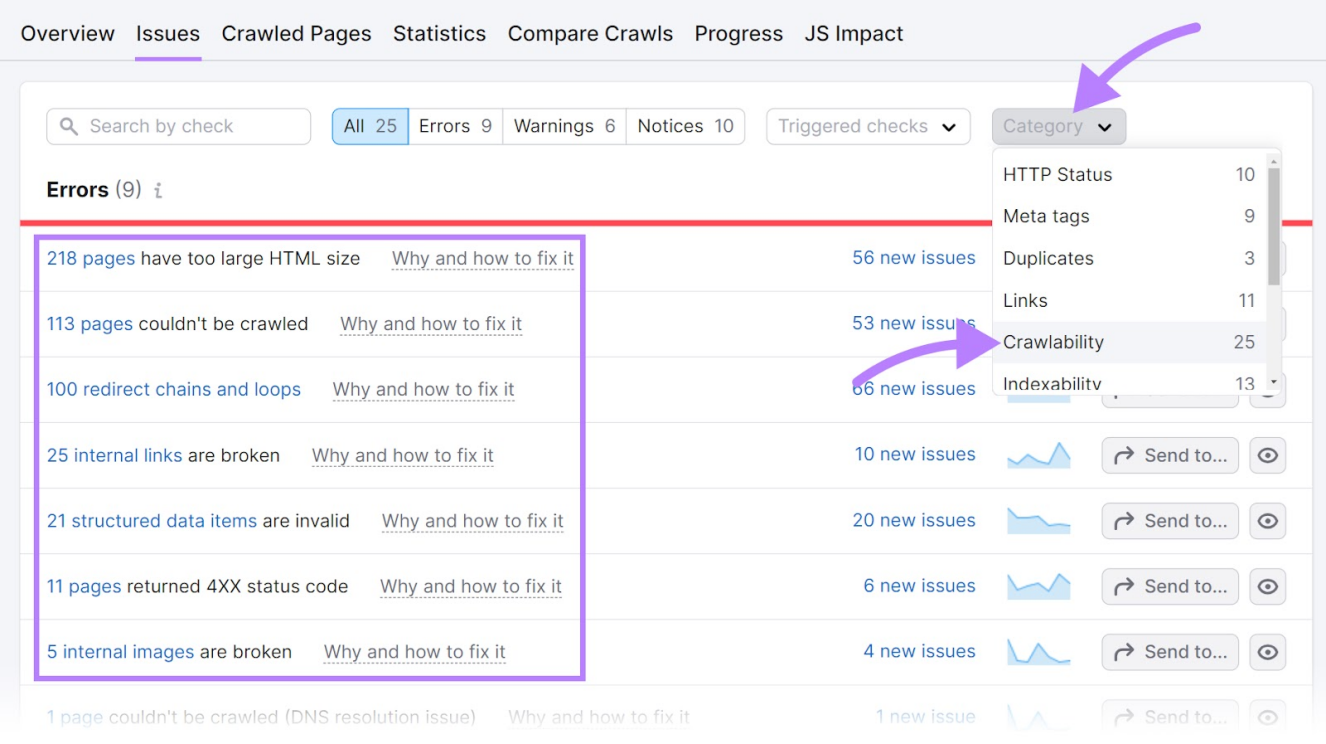Open the Triggered checks dropdown
Screen dimensions: 1326x744
click(x=867, y=127)
